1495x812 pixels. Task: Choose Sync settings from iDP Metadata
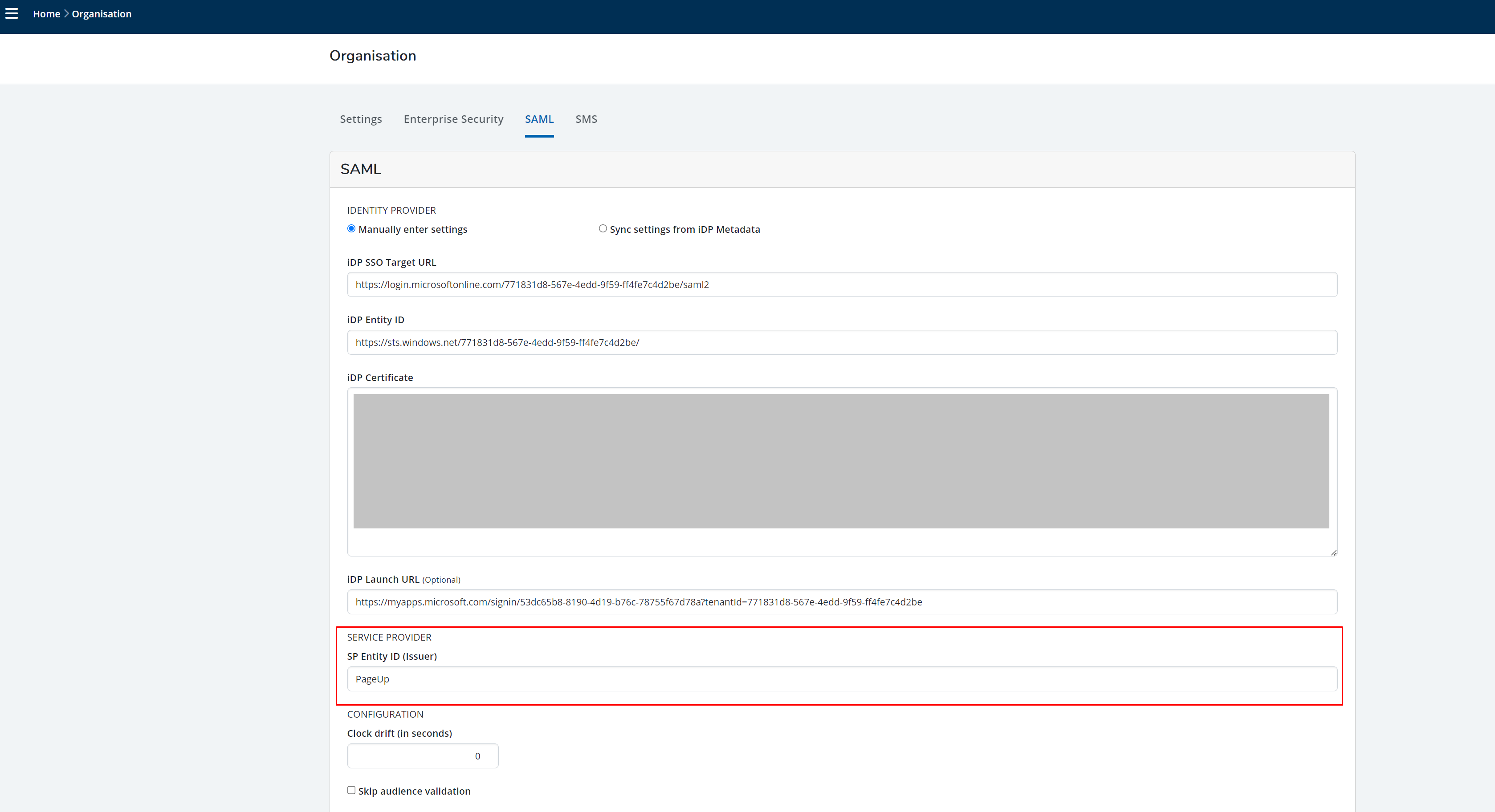(x=603, y=228)
